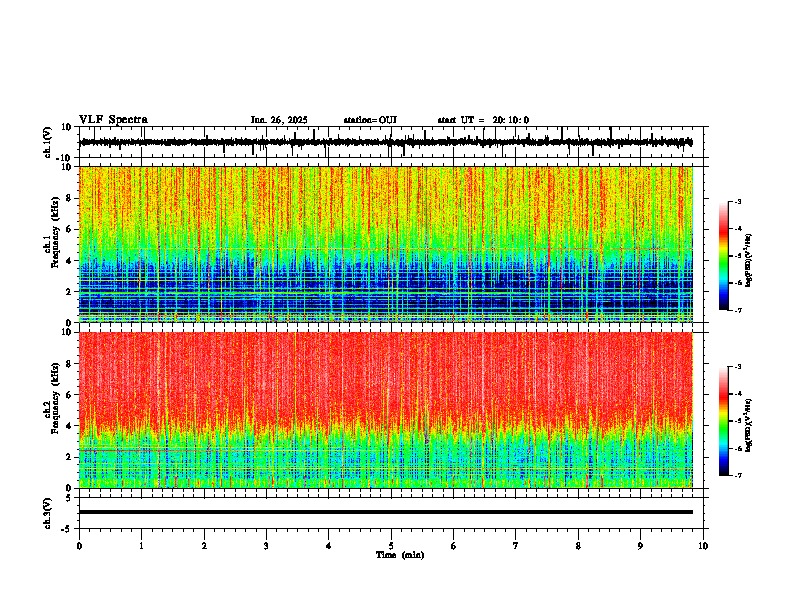The image size is (792, 612).
Task: Click the "3" minute tick label
Action: (266, 546)
